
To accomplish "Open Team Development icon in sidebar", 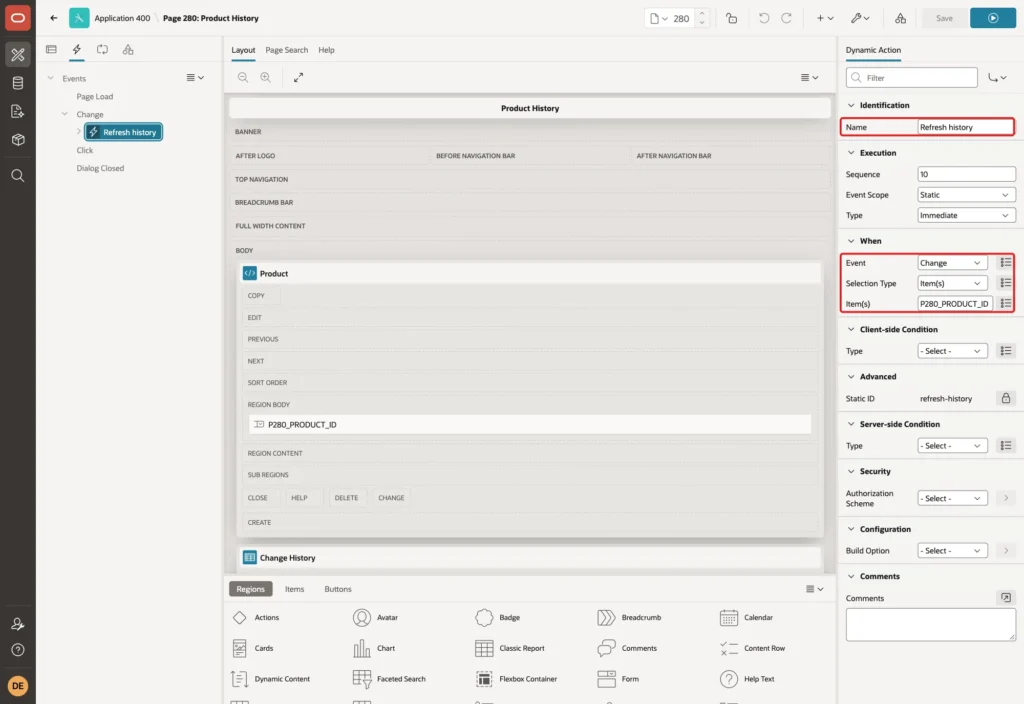I will 18,111.
